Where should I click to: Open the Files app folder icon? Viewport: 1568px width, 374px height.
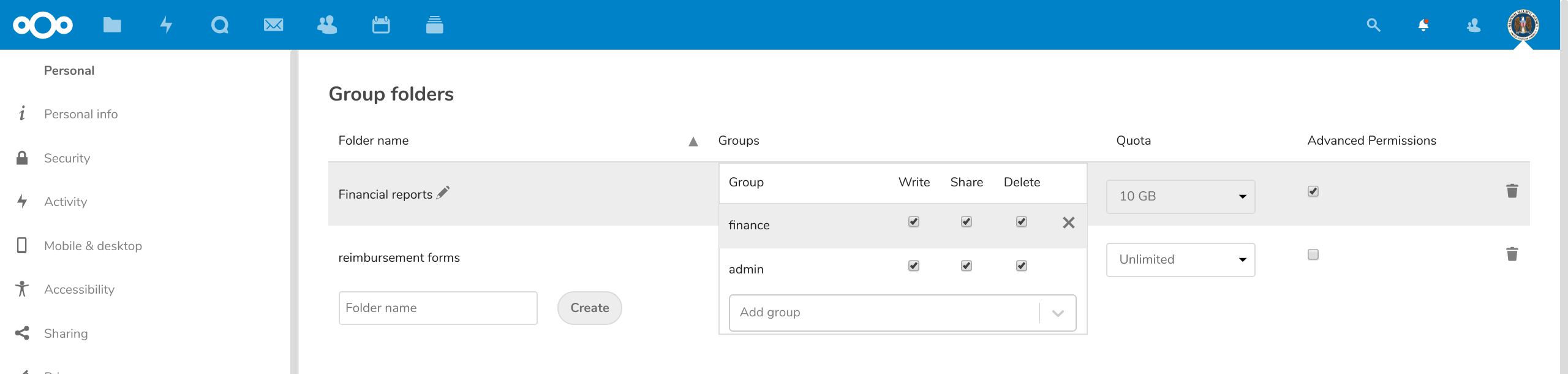112,25
